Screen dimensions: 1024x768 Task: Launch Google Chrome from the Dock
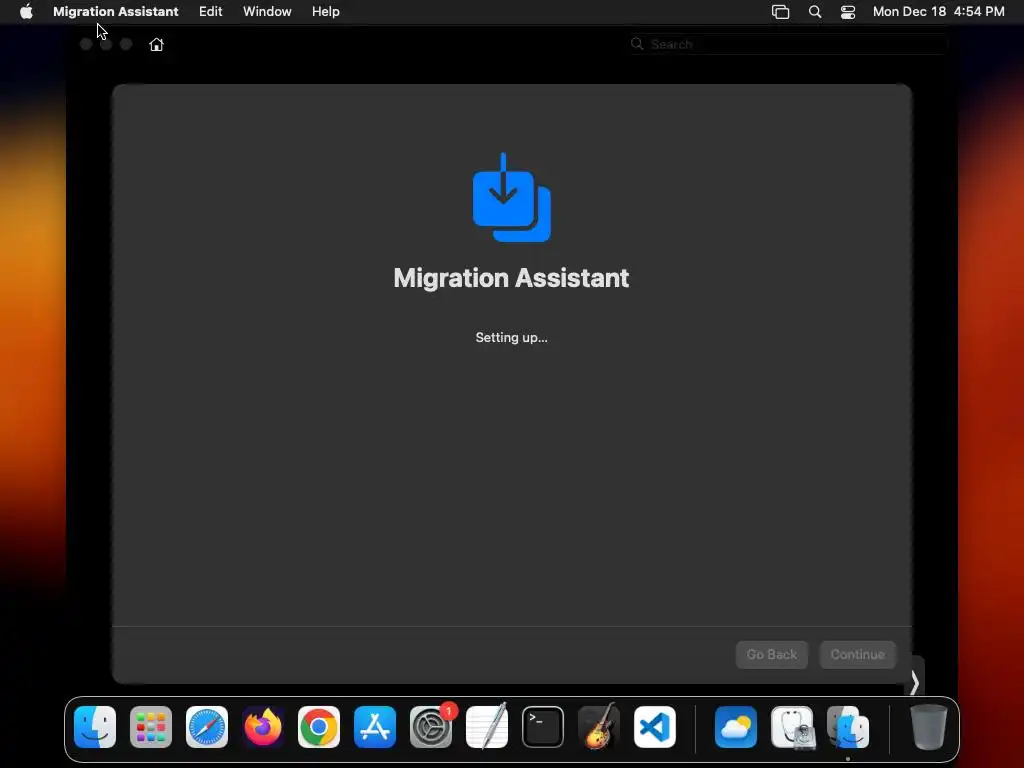point(319,727)
